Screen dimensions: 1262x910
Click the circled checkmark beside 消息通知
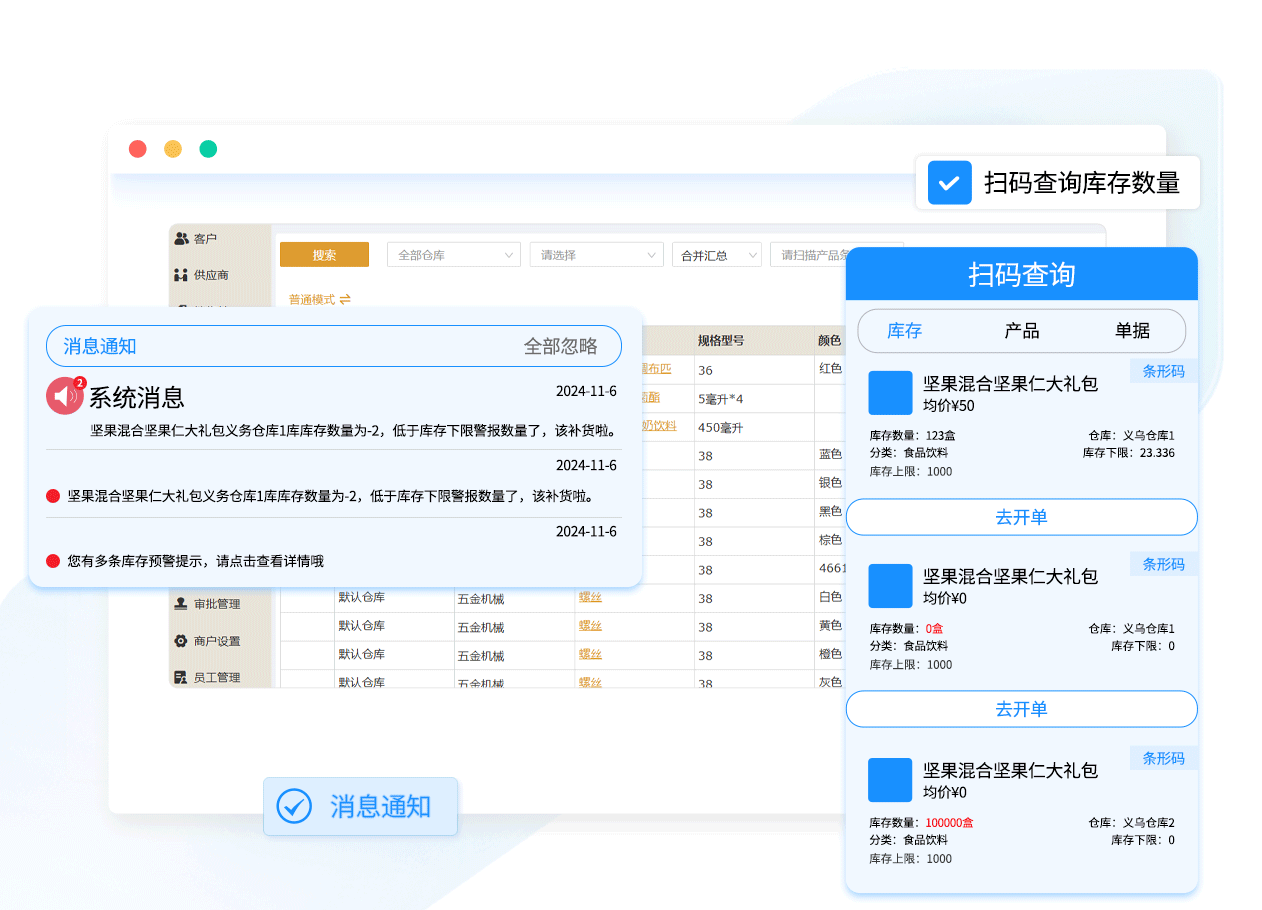(294, 806)
